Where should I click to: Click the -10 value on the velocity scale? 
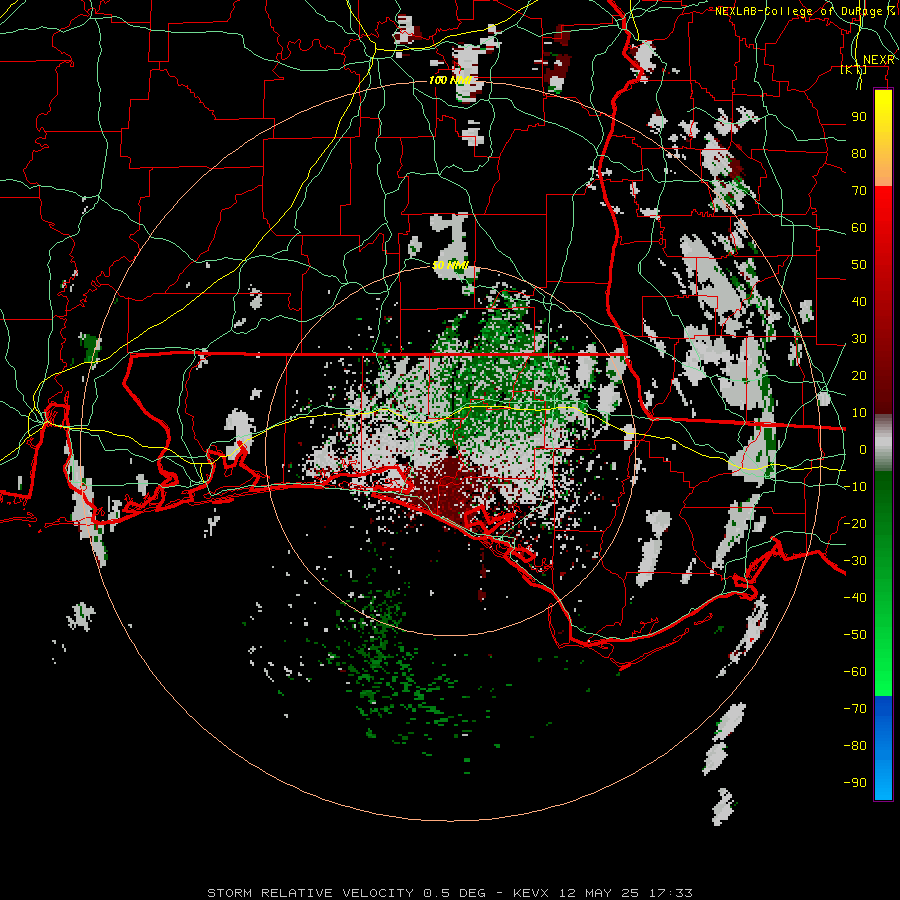(x=855, y=487)
